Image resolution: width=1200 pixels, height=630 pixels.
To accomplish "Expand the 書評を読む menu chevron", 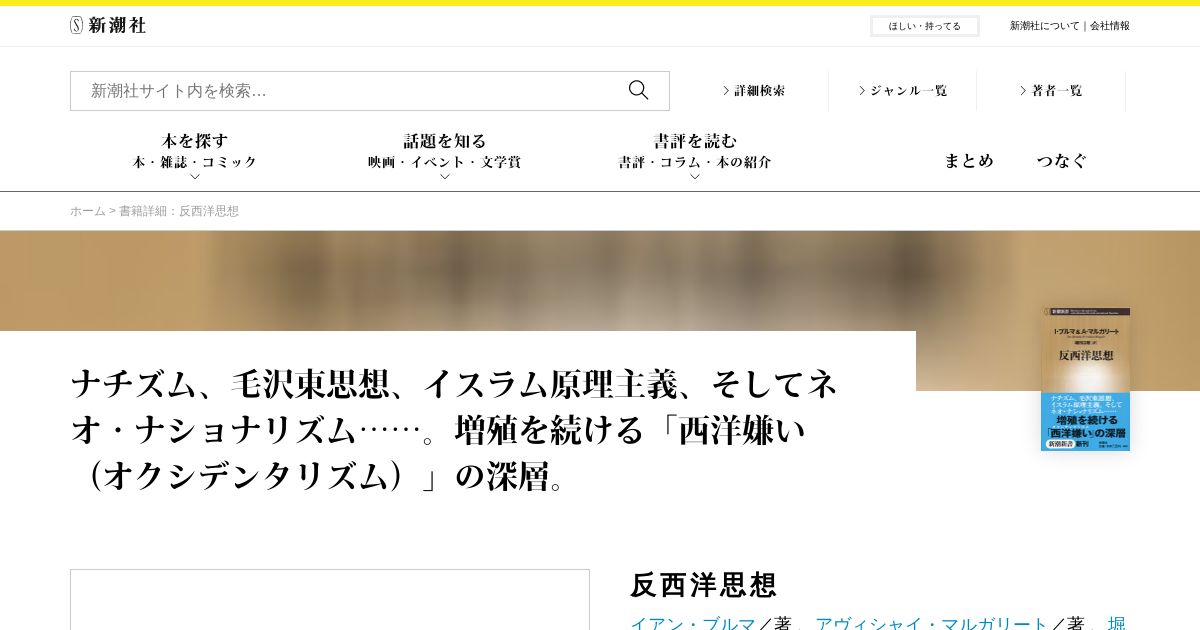I will tap(695, 177).
